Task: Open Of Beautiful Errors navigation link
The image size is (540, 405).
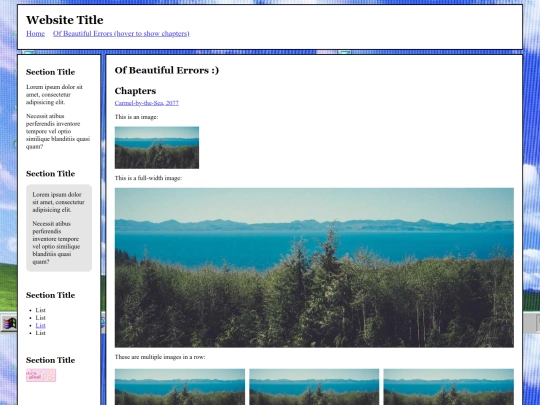Action: (121, 33)
